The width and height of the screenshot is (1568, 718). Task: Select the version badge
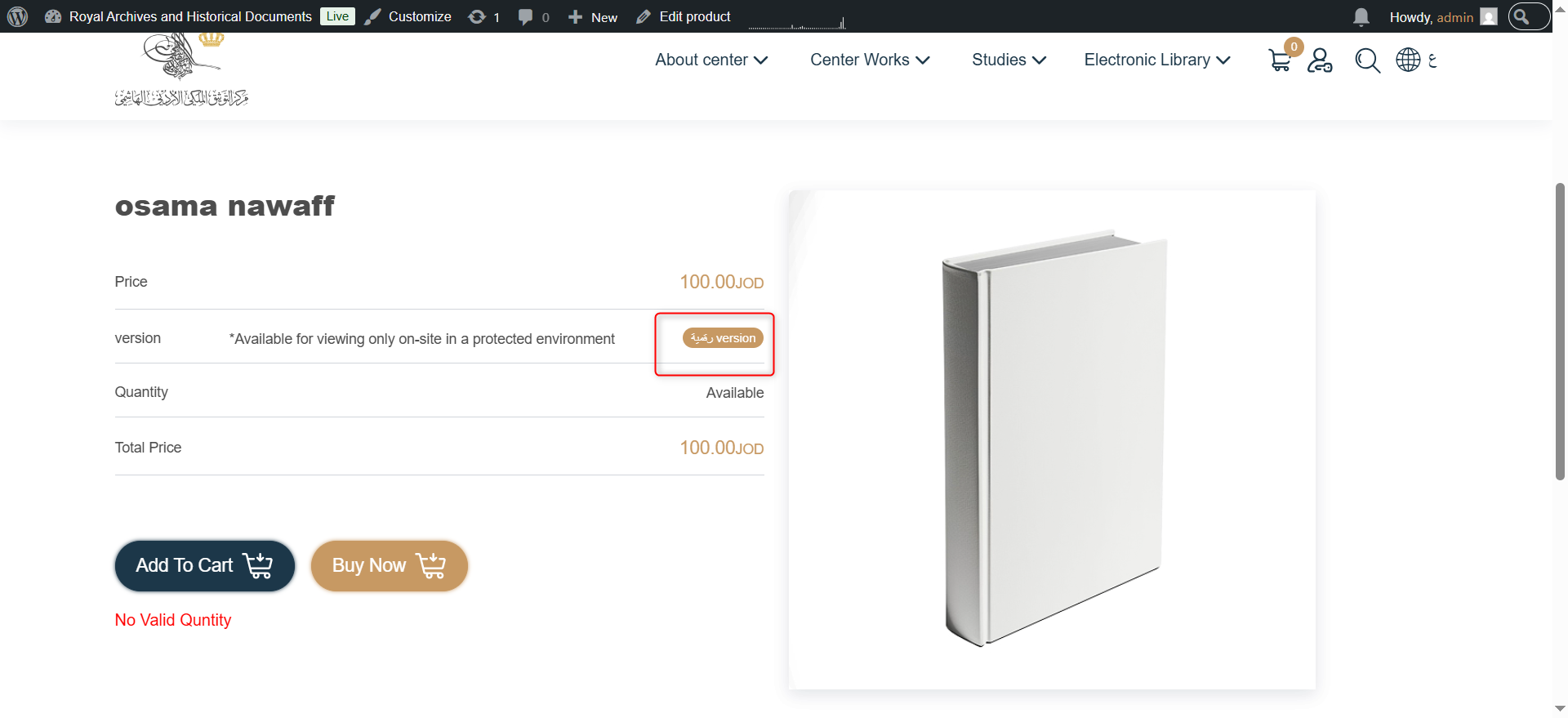723,338
